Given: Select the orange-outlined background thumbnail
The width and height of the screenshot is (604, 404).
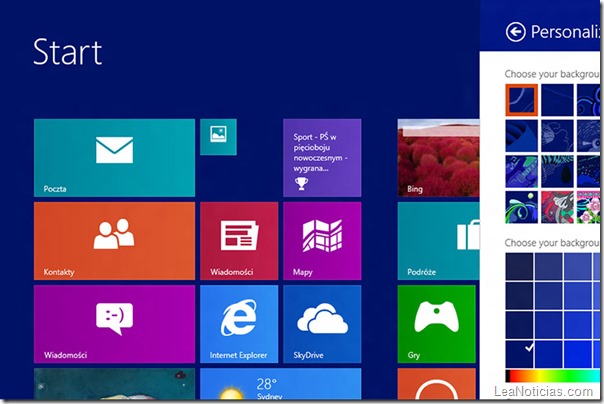Looking at the screenshot, I should click(522, 100).
